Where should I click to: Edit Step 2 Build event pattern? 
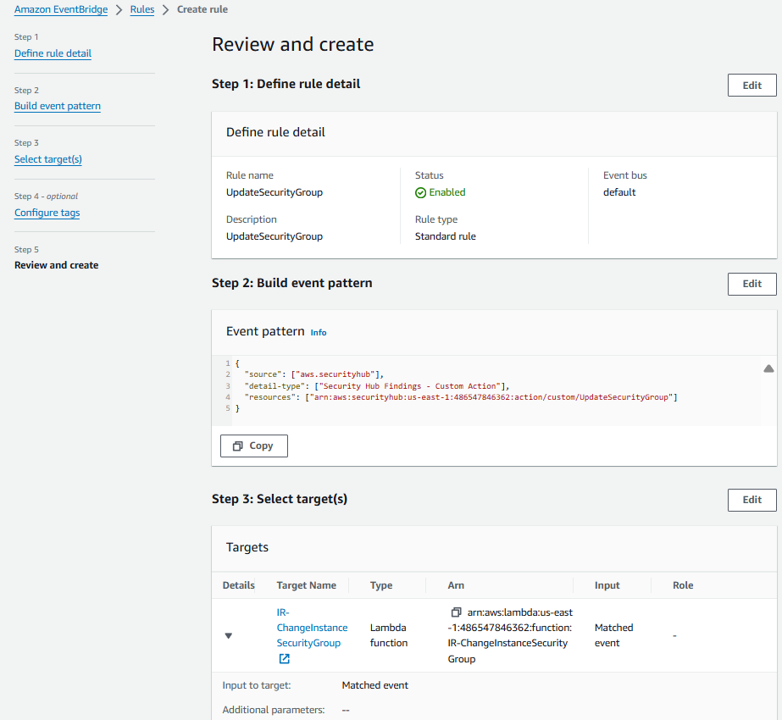coord(752,284)
